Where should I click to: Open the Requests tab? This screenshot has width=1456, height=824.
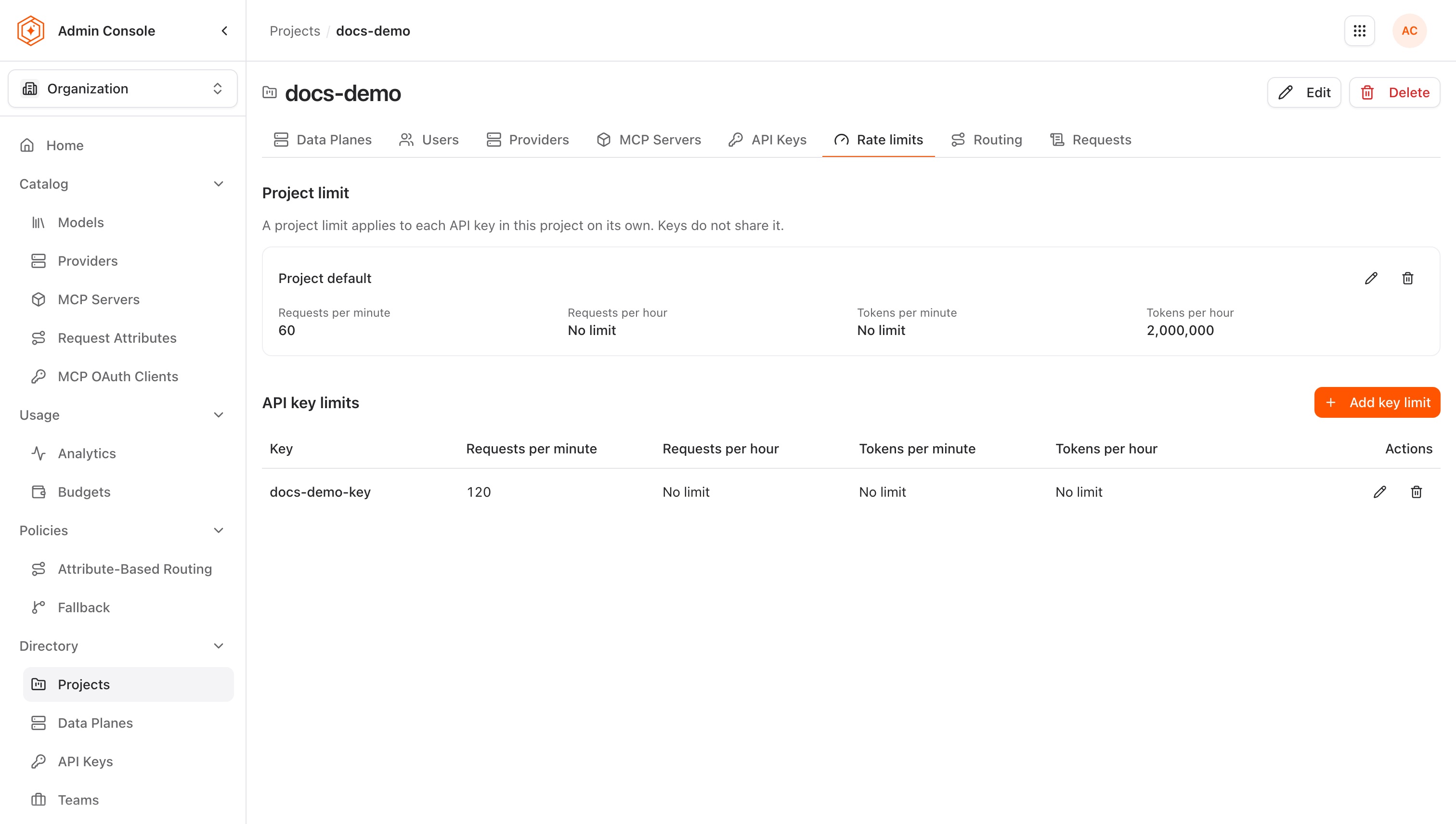coord(1090,140)
